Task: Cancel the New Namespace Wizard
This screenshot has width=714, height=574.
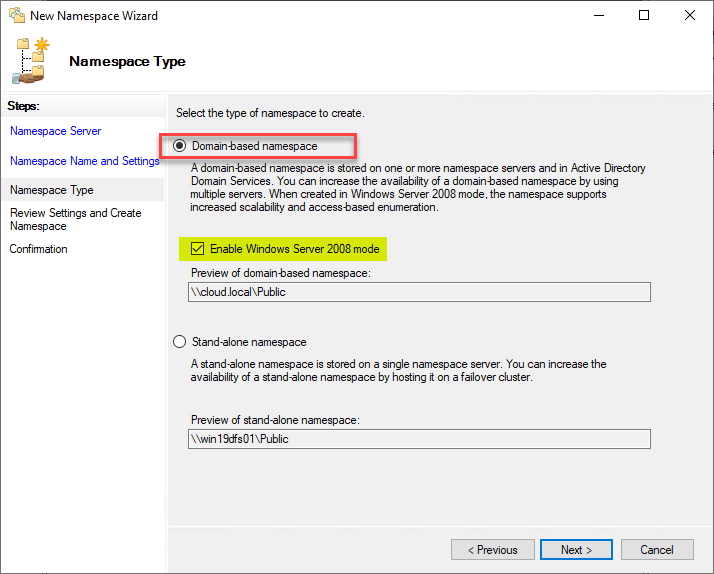Action: 657,550
